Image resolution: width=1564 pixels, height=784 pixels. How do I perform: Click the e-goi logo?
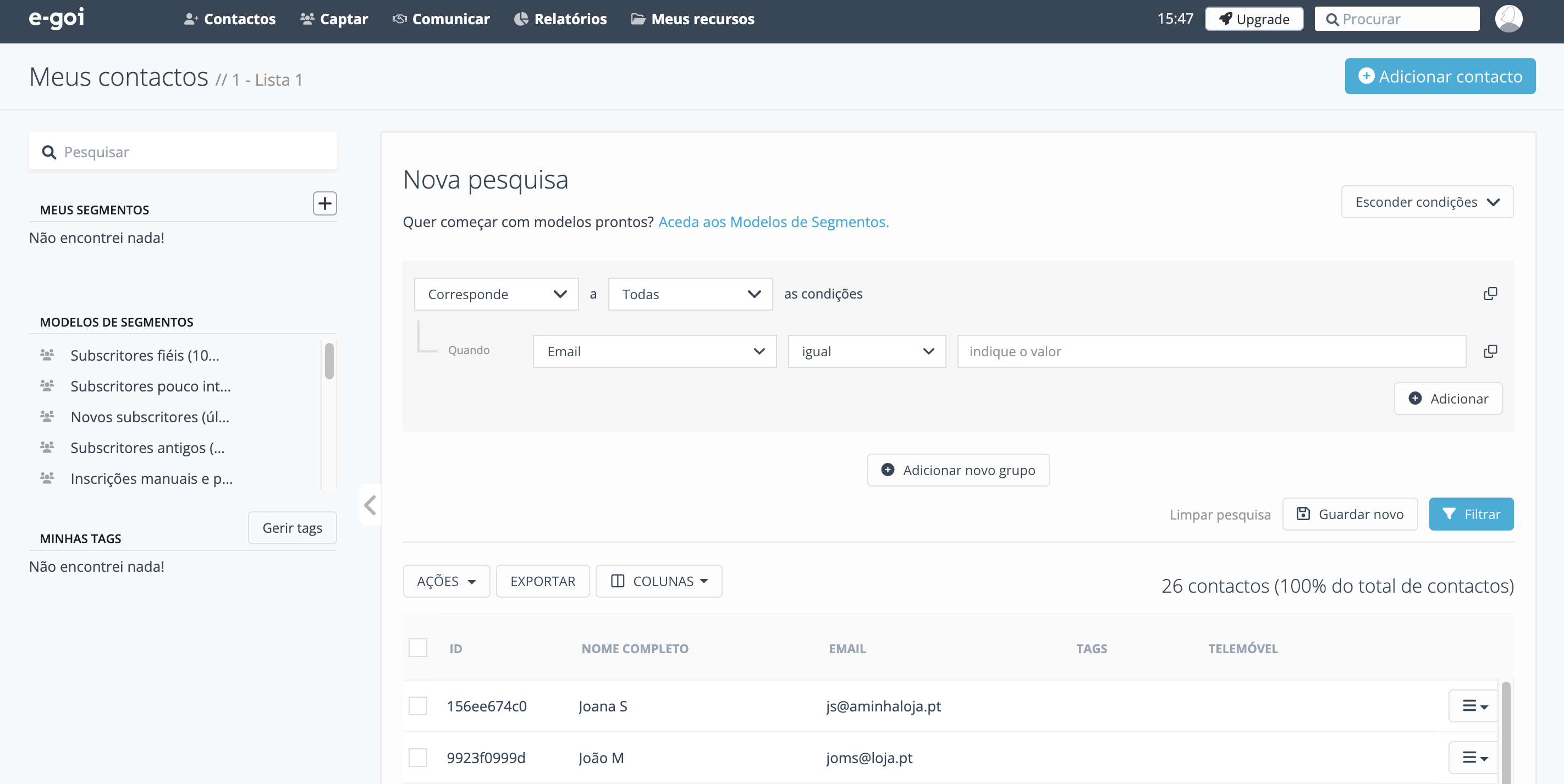(57, 18)
